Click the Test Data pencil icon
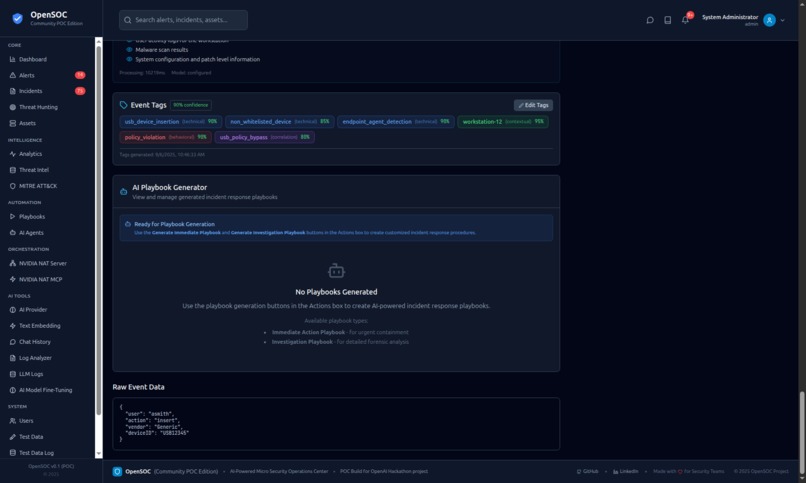806x483 pixels. (x=12, y=437)
